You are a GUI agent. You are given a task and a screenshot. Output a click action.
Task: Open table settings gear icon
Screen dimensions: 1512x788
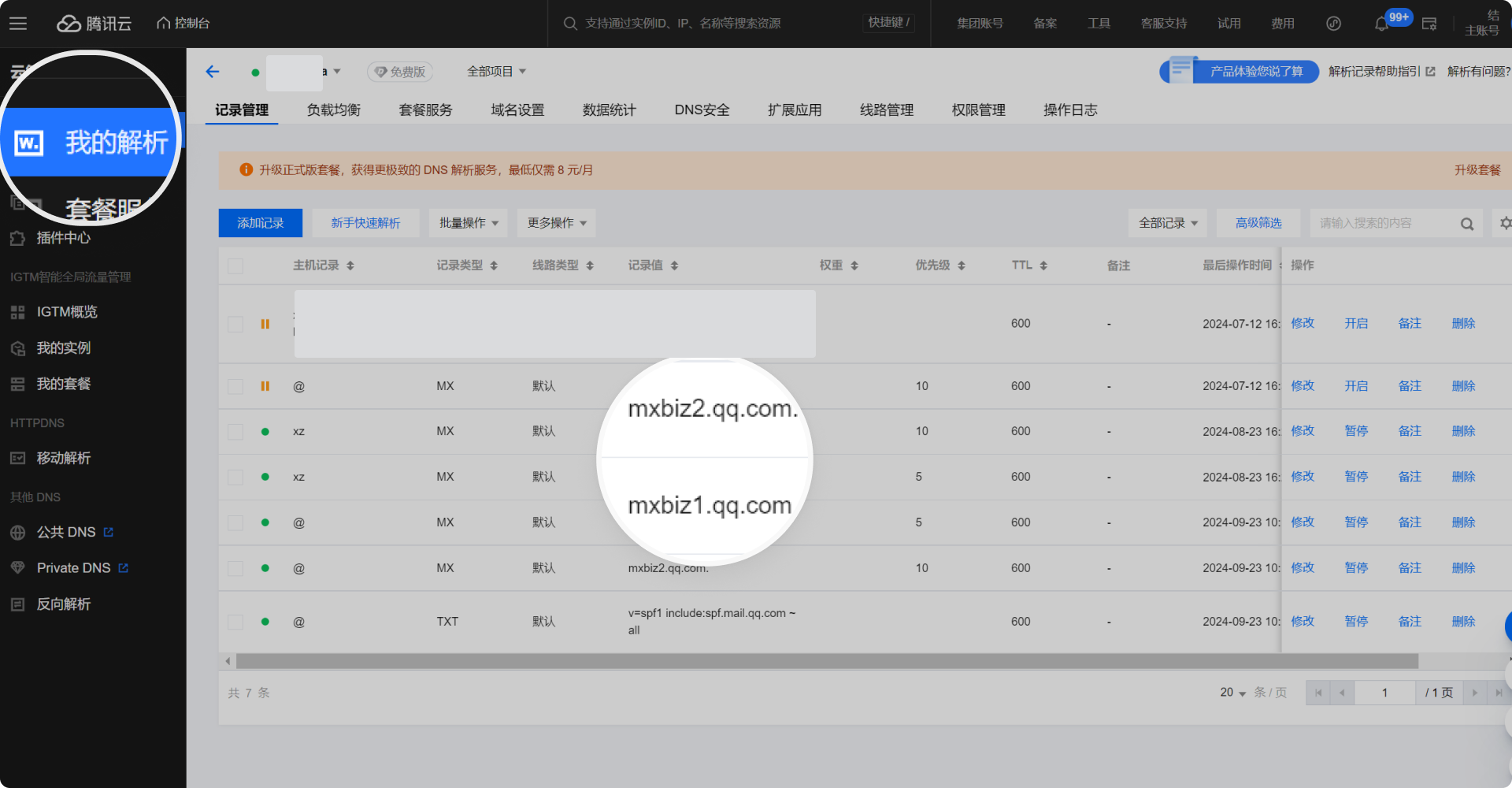[1505, 223]
